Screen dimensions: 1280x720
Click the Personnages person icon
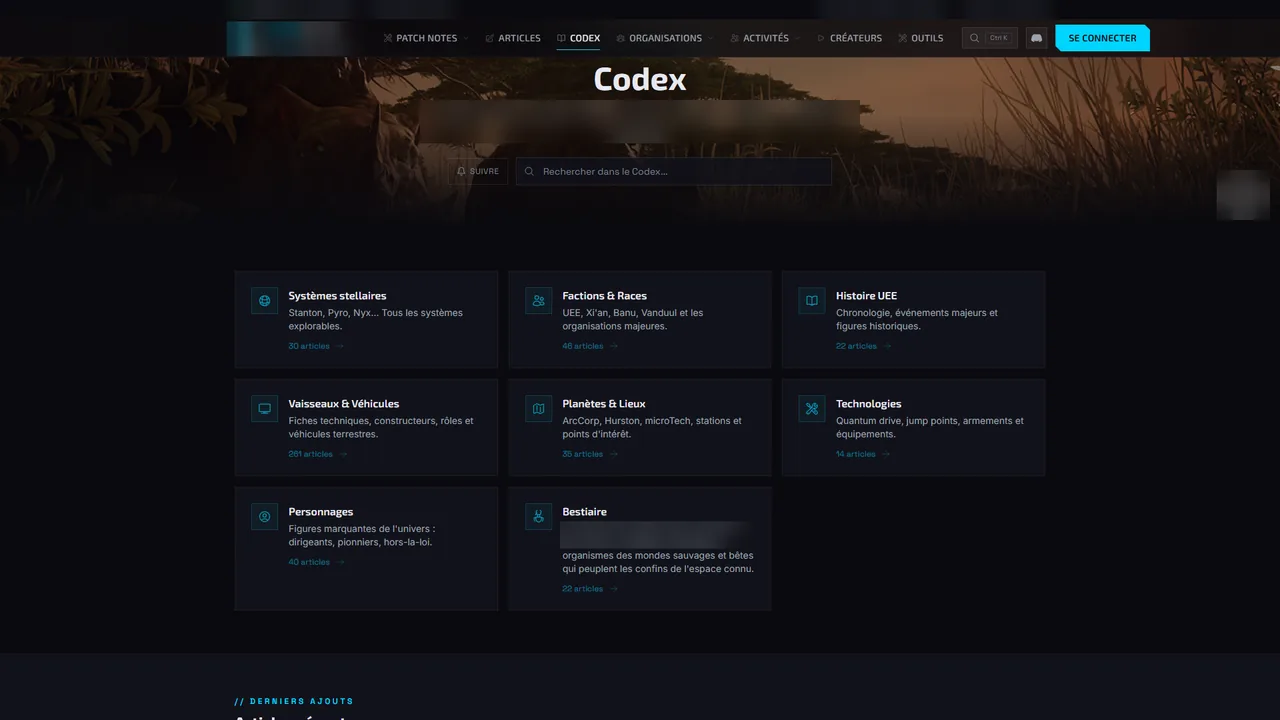(x=265, y=516)
